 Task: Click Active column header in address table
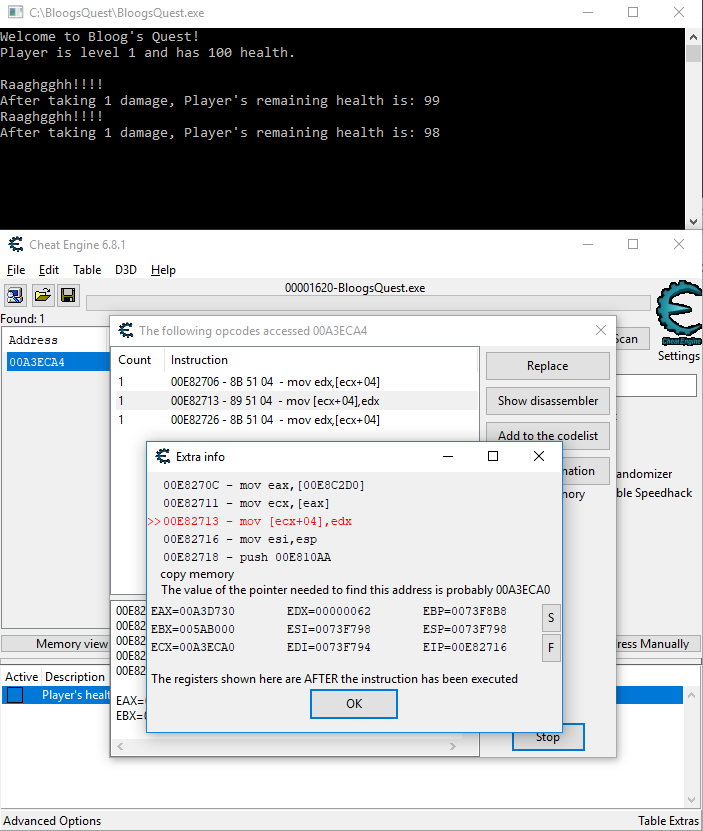tap(22, 677)
